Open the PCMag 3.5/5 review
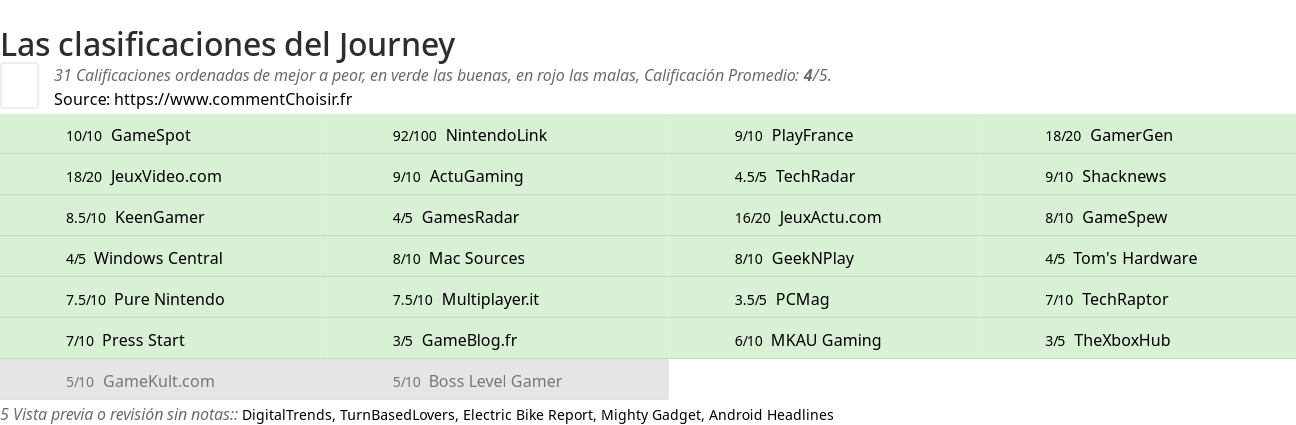The width and height of the screenshot is (1296, 425). pos(782,299)
